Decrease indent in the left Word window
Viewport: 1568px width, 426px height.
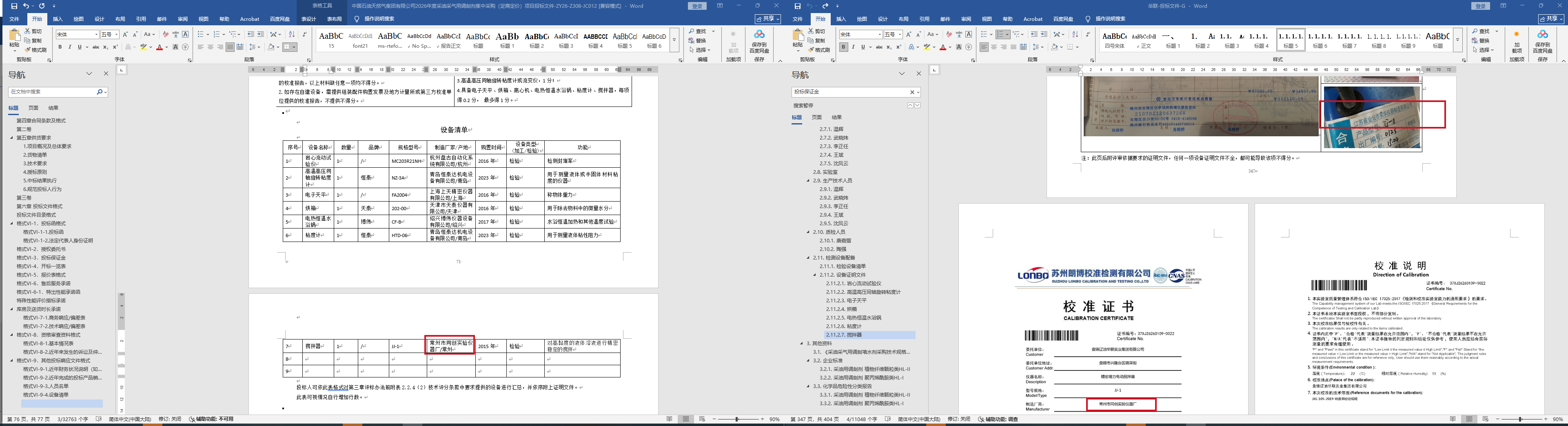point(251,35)
